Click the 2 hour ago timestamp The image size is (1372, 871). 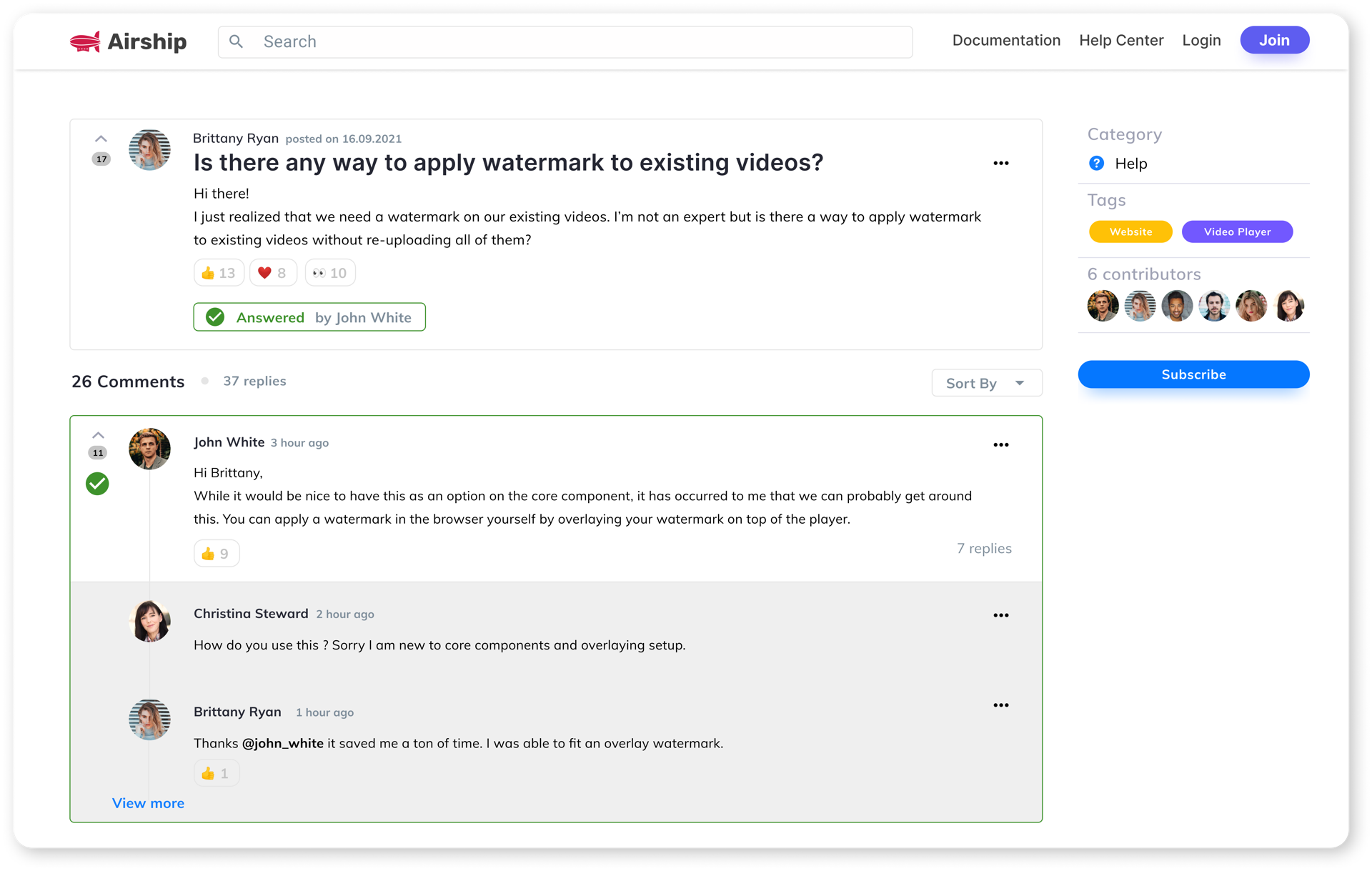tap(345, 614)
